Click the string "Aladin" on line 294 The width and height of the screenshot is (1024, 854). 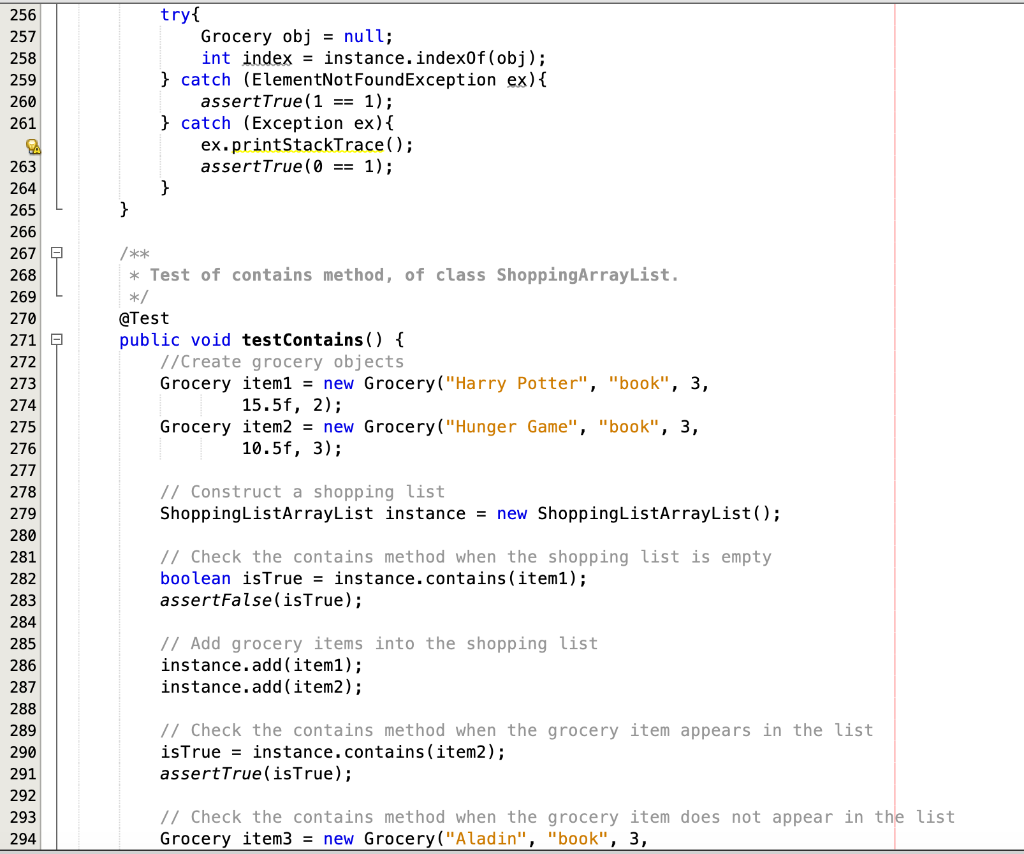(x=486, y=838)
